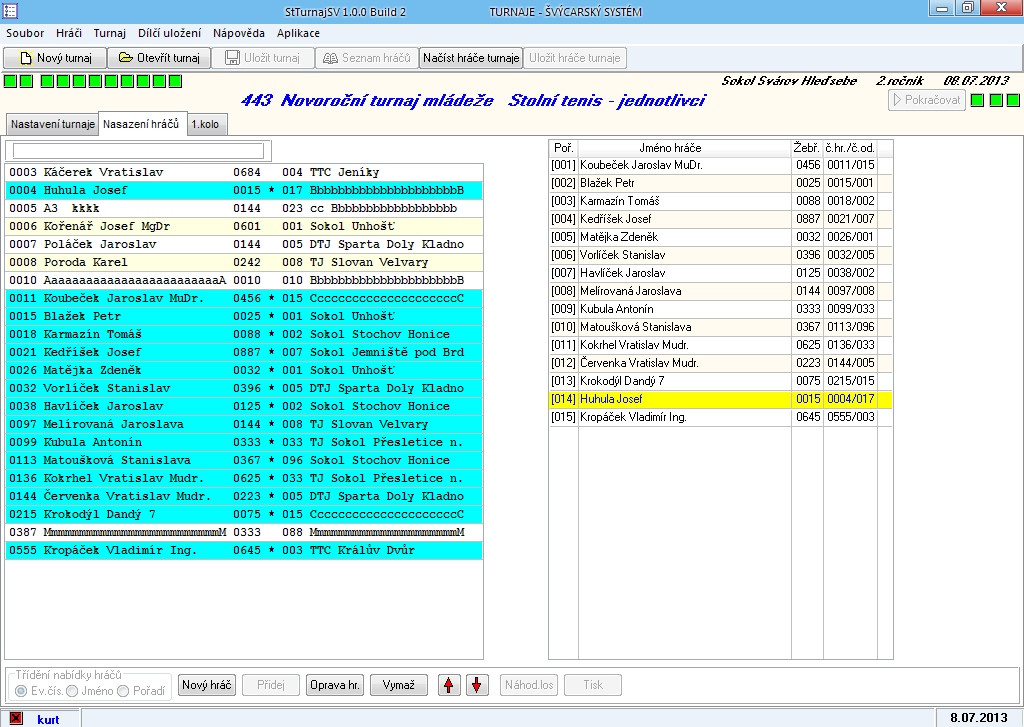Screen dimensions: 1024x727
Task: Click the Poř. column header
Action: tap(564, 148)
